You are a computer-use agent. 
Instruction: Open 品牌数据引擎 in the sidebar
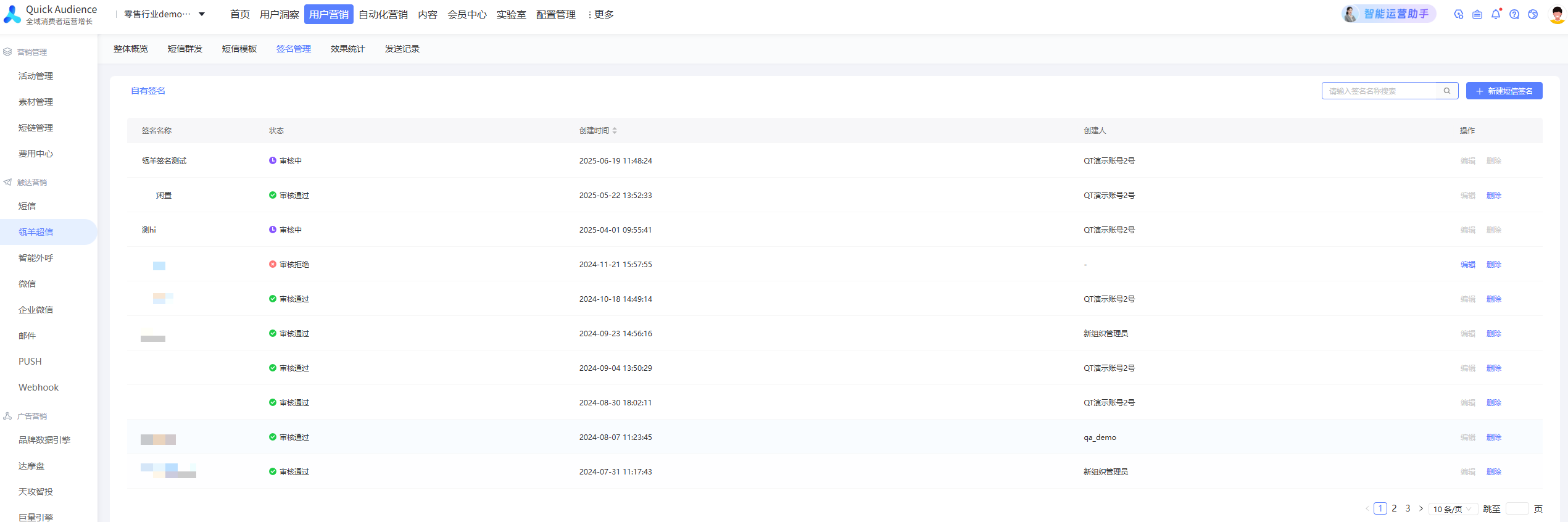click(44, 440)
